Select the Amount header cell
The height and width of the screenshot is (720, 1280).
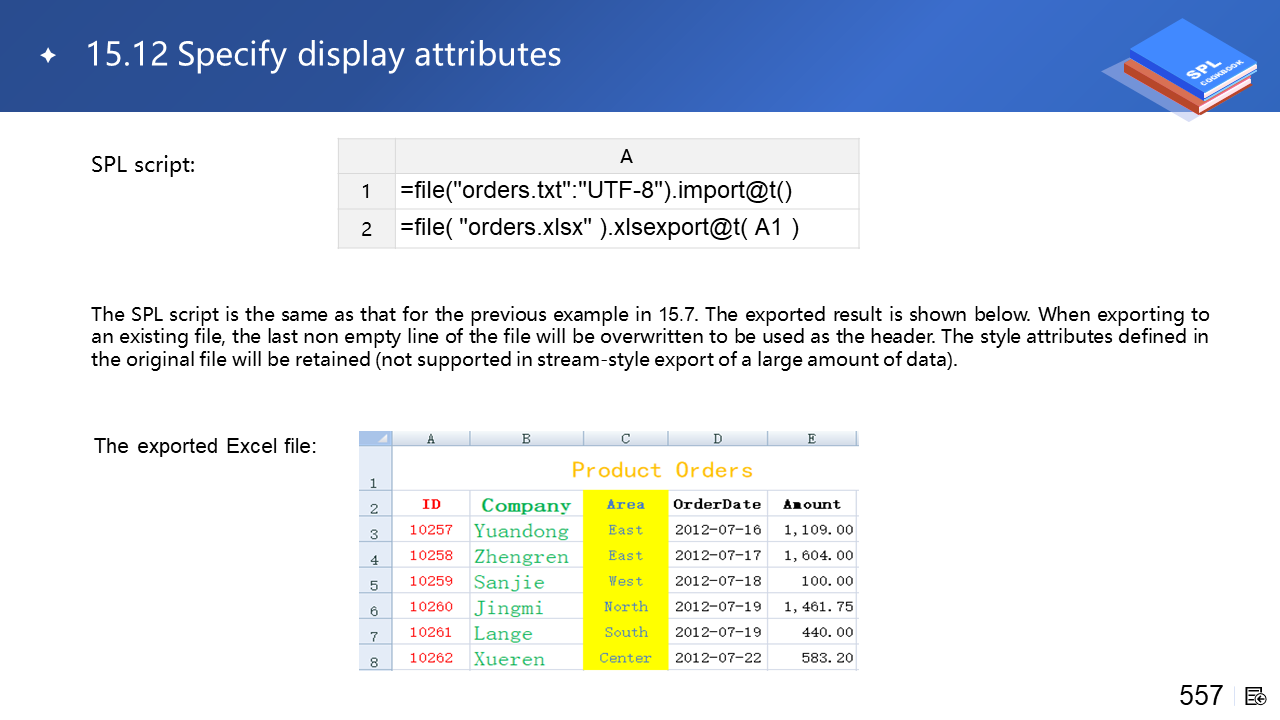pos(812,504)
